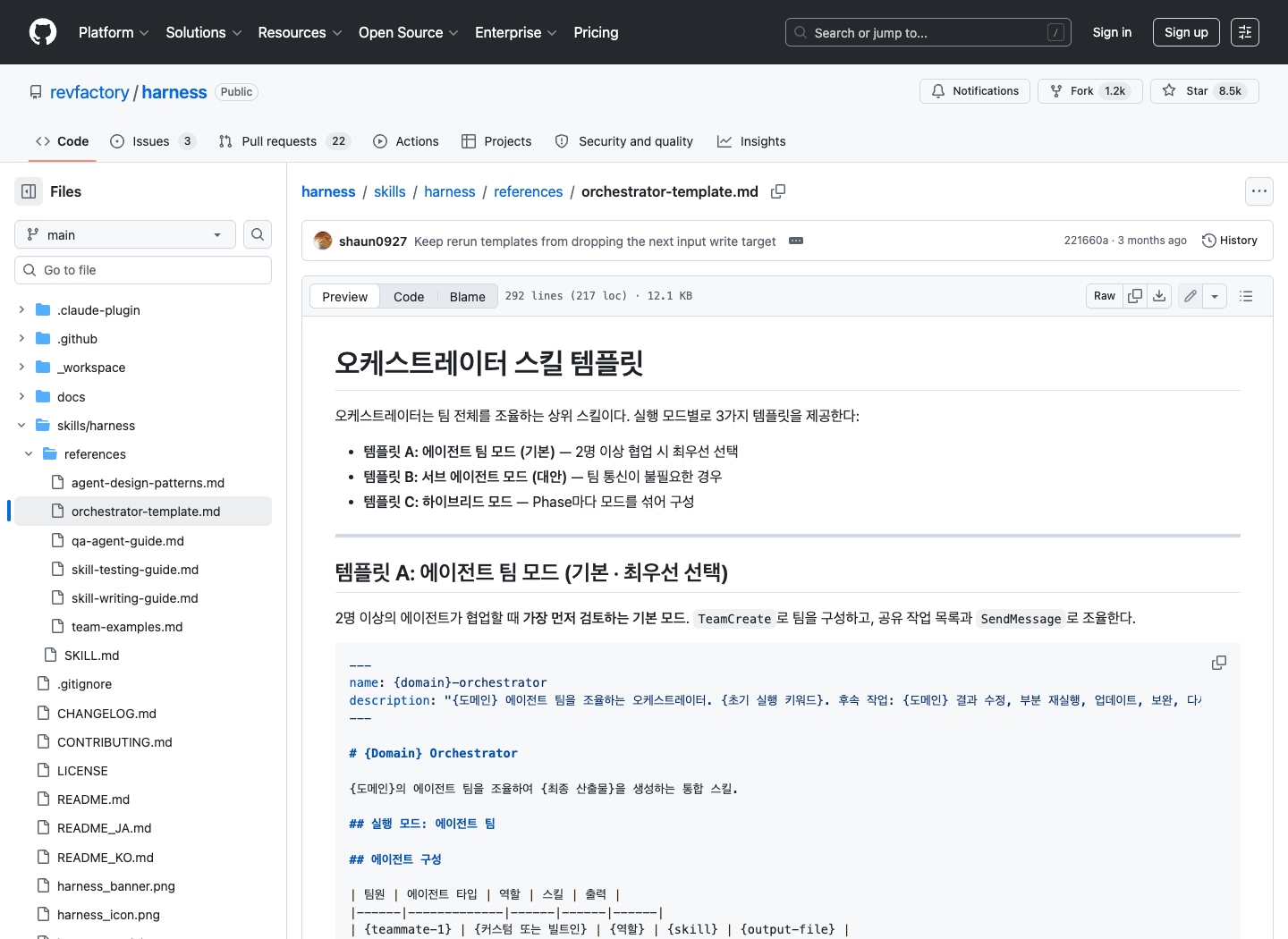1288x939 pixels.
Task: Open Security and quality shield tab
Action: click(624, 141)
